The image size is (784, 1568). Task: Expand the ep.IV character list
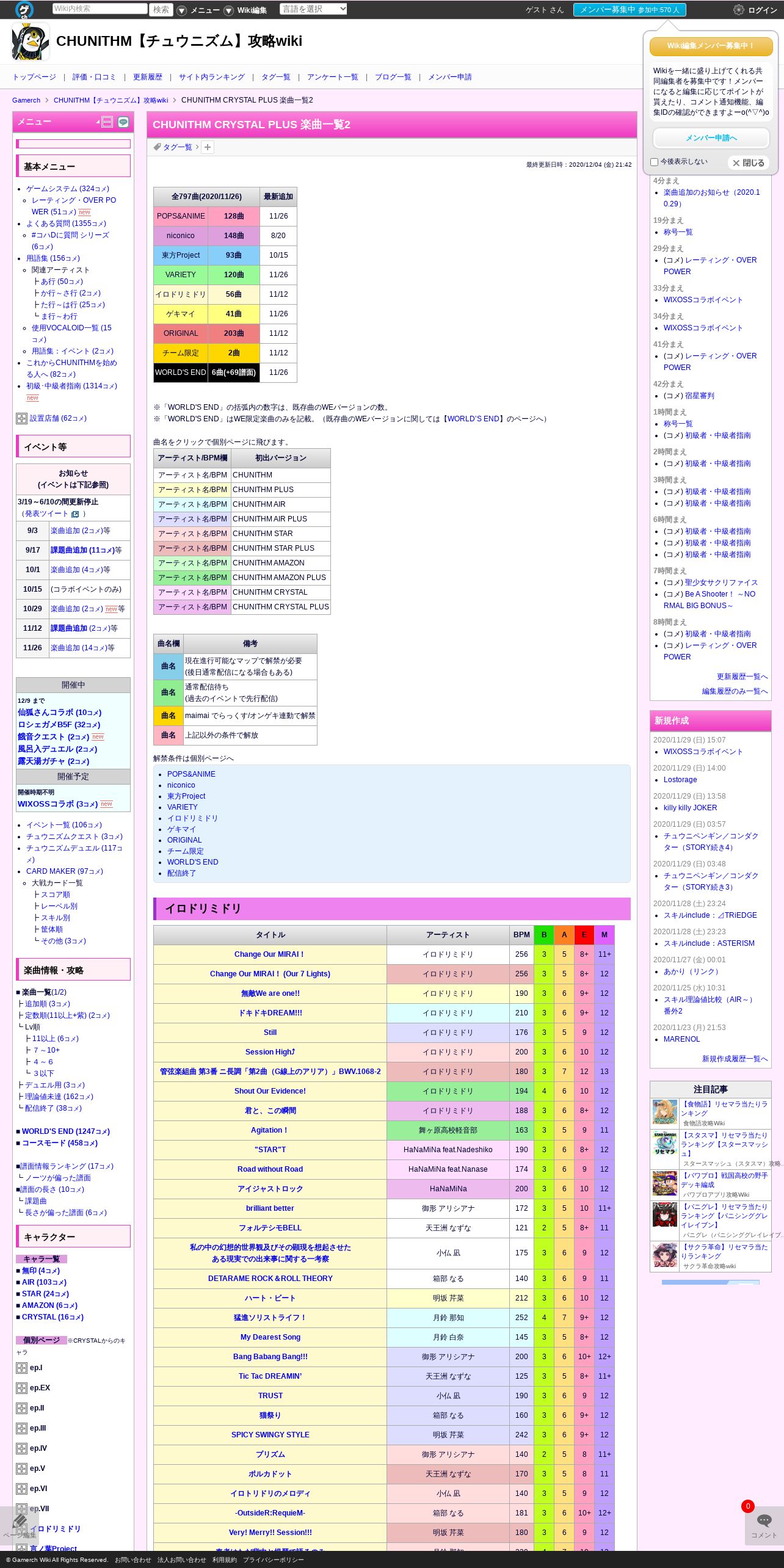pos(21,1449)
